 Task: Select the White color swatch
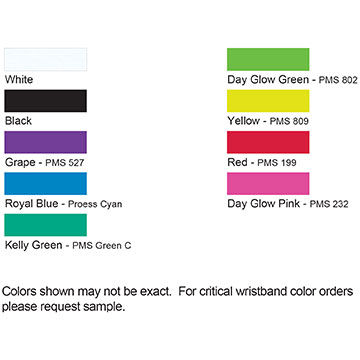(46, 60)
